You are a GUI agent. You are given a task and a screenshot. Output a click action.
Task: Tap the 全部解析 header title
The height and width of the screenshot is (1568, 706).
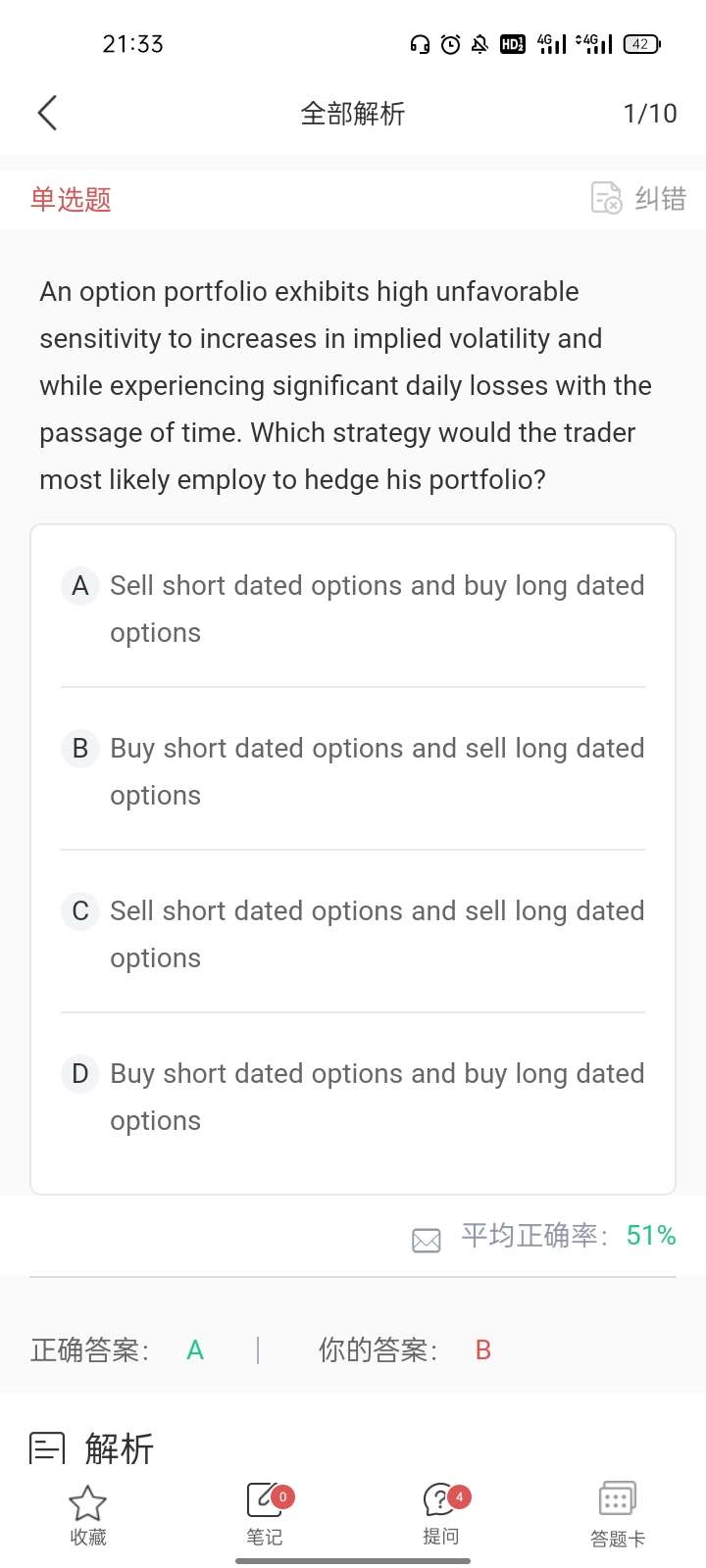coord(352,114)
